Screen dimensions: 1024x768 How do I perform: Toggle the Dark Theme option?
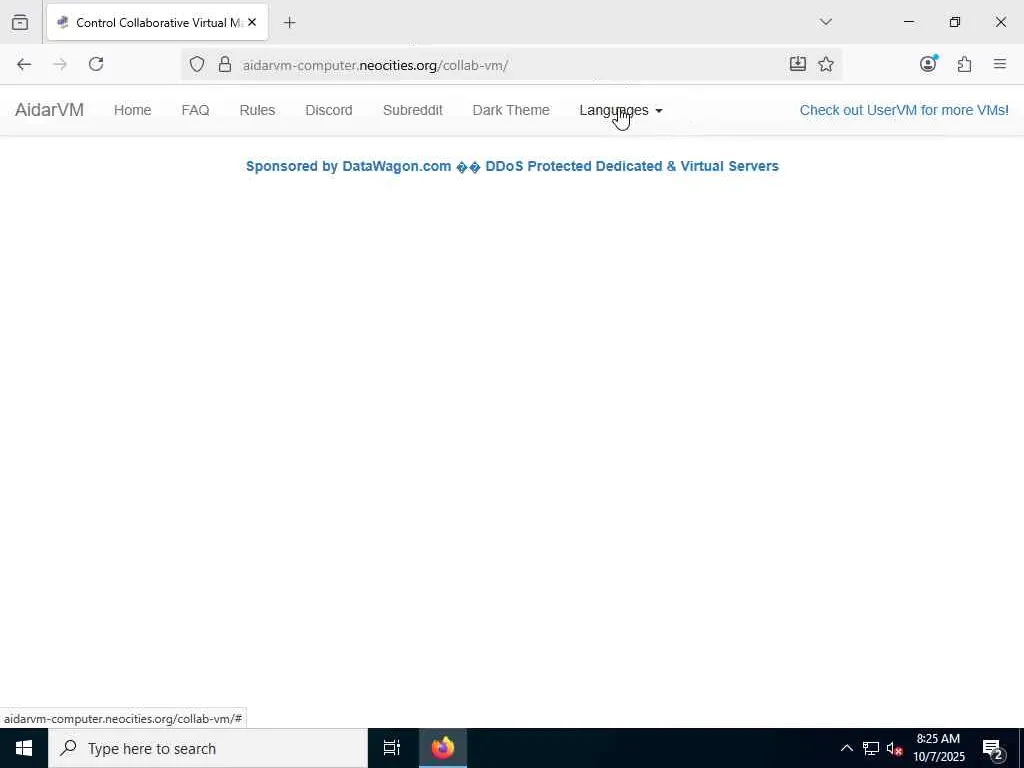click(511, 110)
